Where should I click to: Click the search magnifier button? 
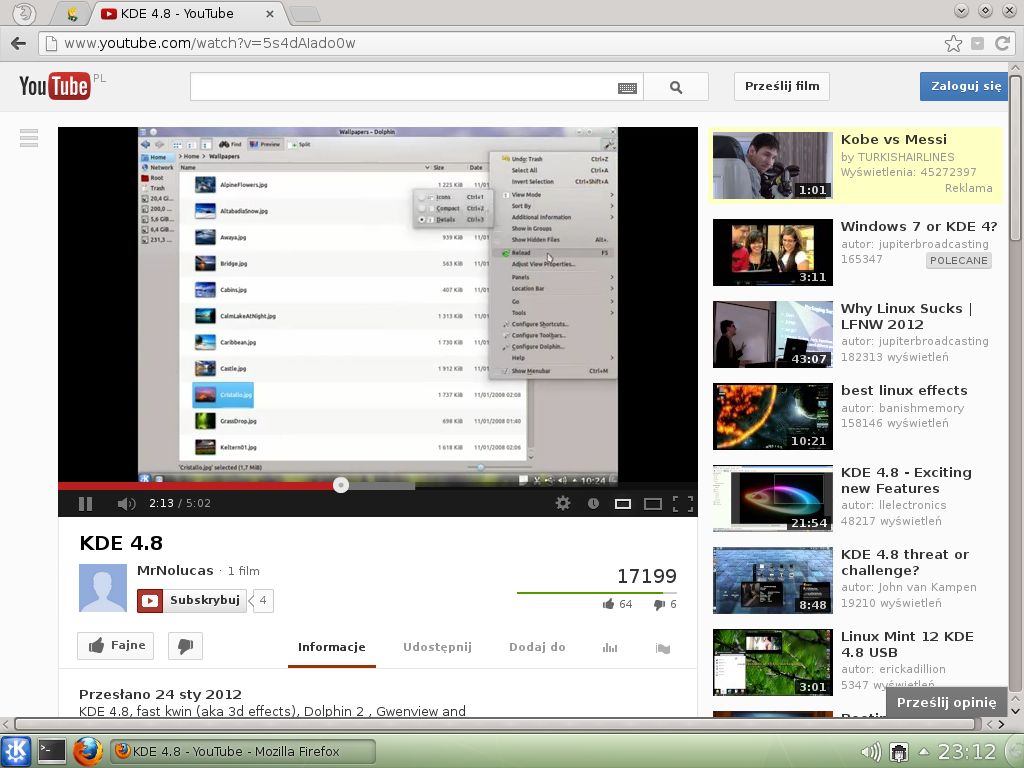[676, 87]
